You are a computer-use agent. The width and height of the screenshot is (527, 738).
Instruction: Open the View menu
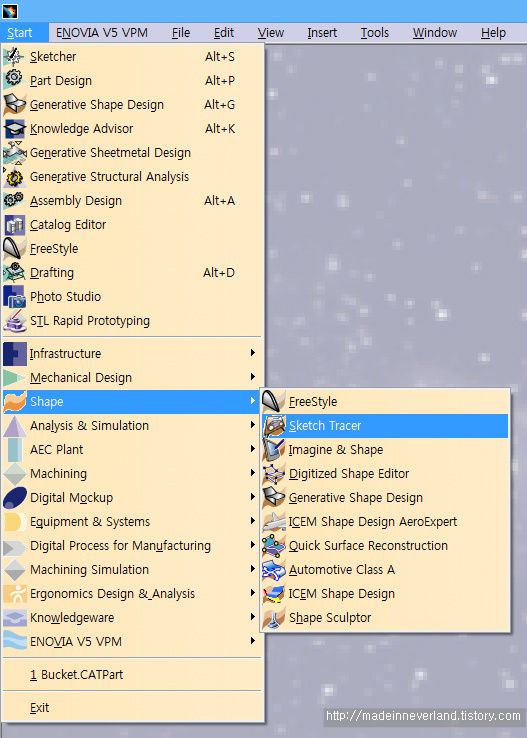tap(271, 33)
